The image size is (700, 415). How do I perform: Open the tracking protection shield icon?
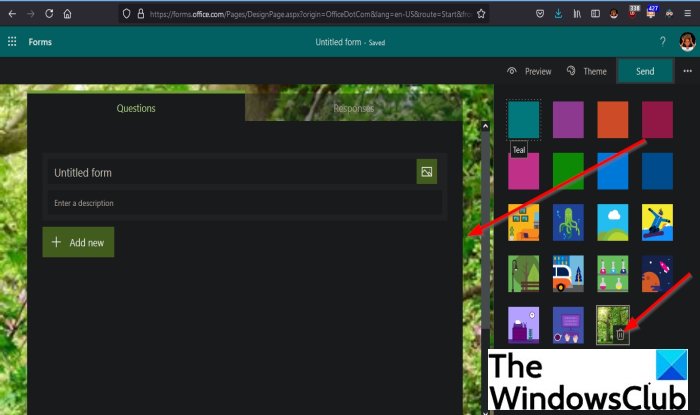(x=126, y=14)
